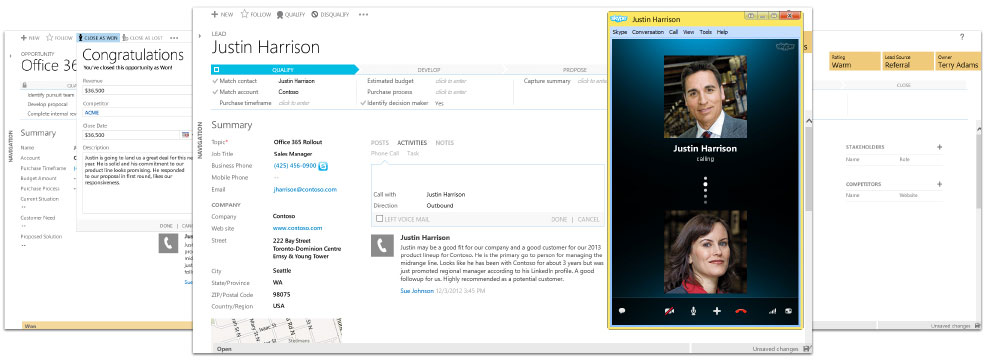
Task: Click Follow star in Opportunity window
Action: pyautogui.click(x=50, y=38)
